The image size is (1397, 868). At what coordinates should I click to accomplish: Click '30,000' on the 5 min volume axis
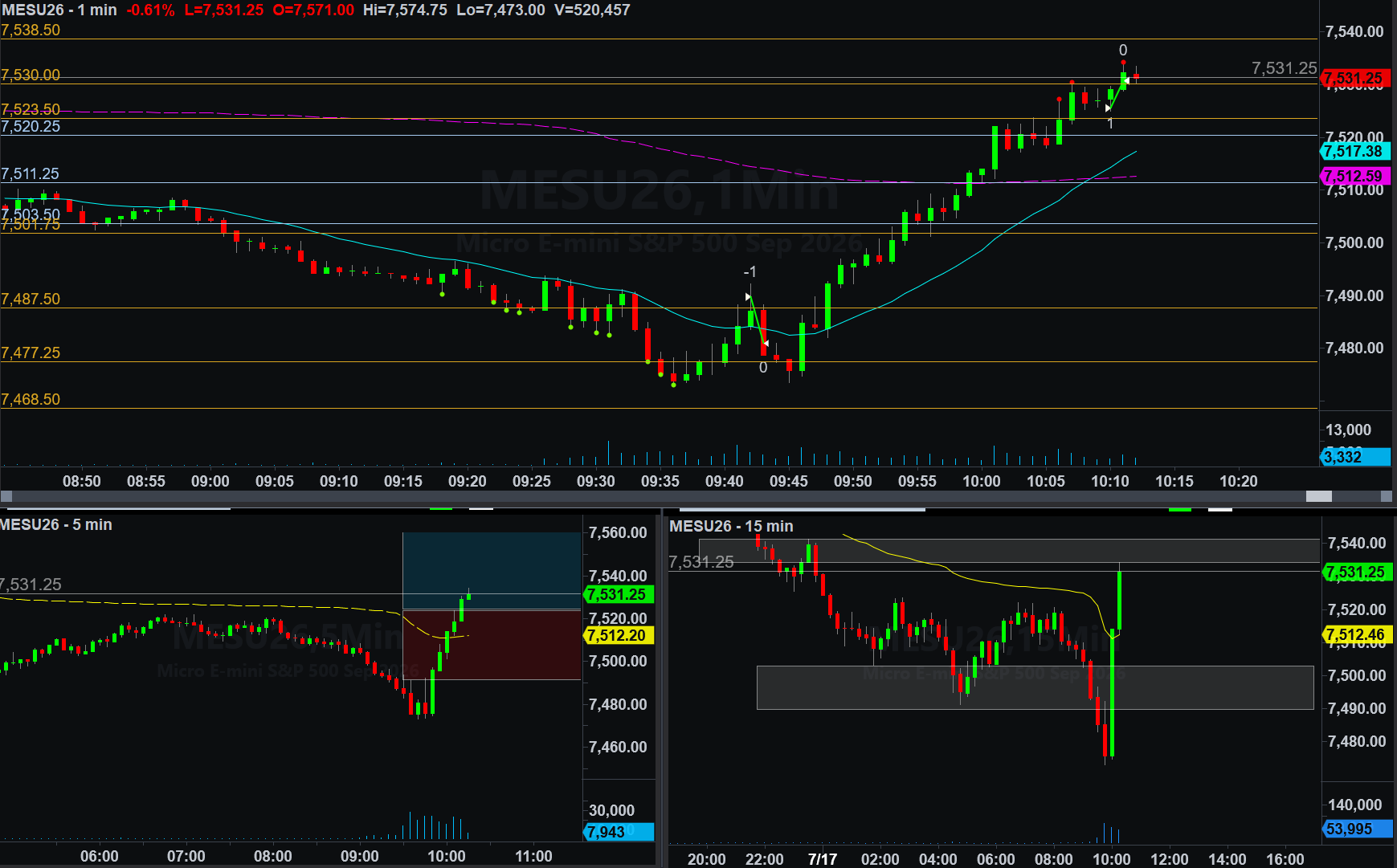(x=611, y=810)
